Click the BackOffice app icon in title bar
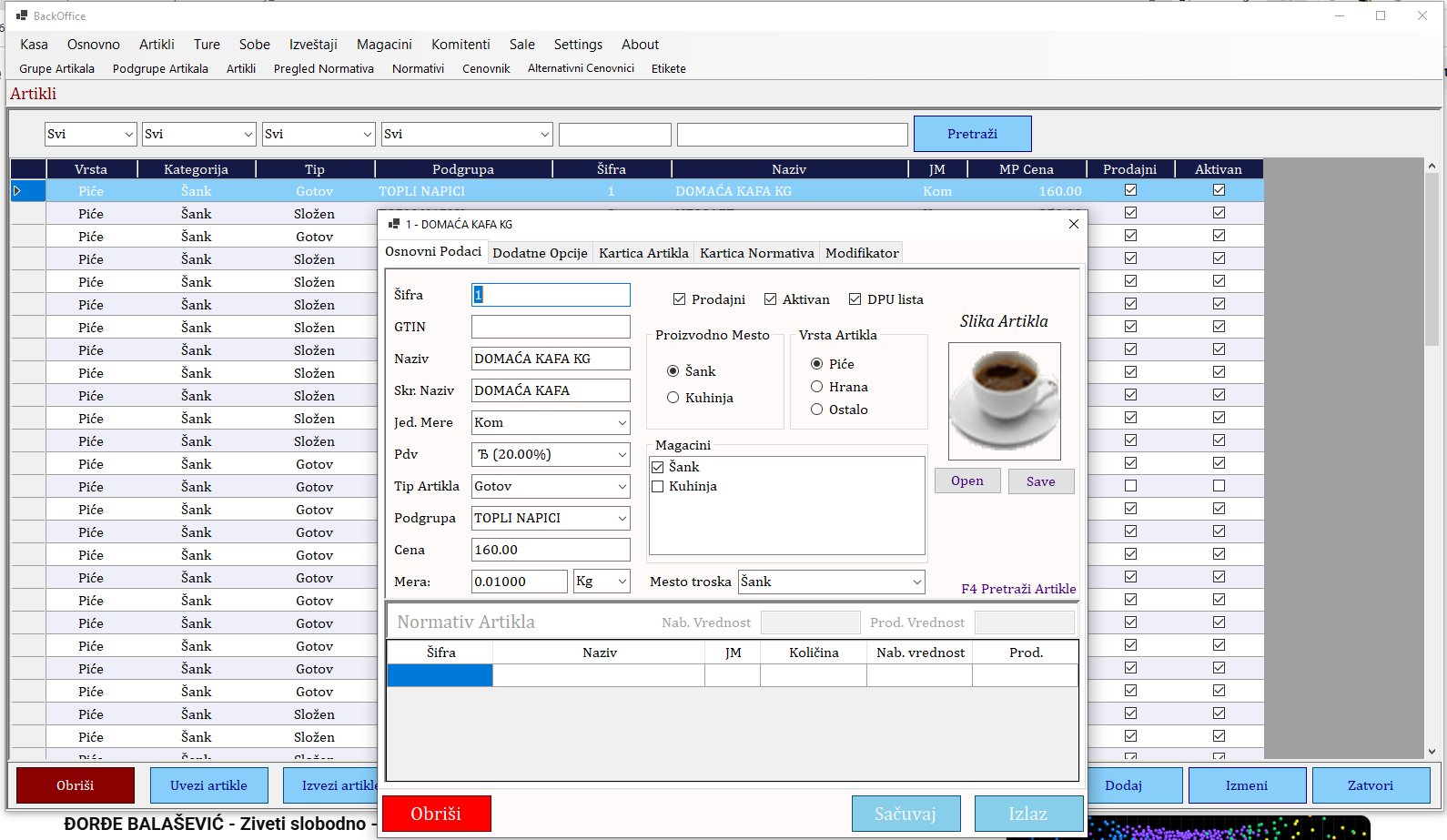This screenshot has height=840, width=1447. (22, 15)
